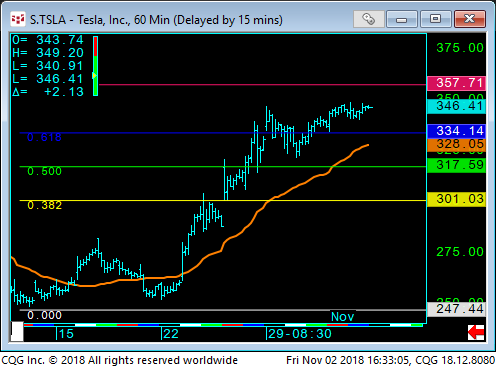Click the 334.14 blue Fibonacci price label
The height and width of the screenshot is (368, 496).
pyautogui.click(x=456, y=131)
